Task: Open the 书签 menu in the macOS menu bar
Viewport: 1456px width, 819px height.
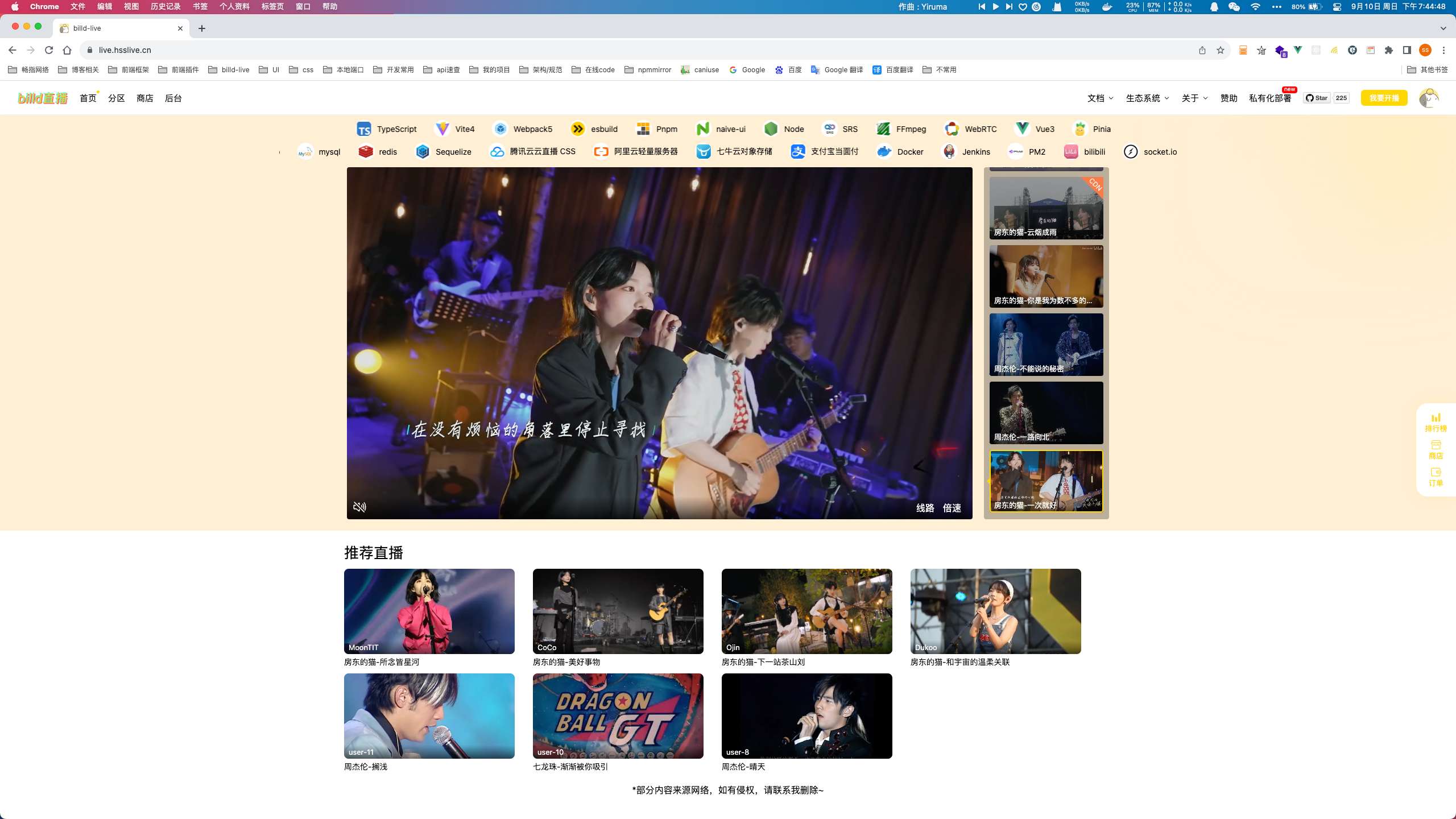Action: [x=200, y=7]
